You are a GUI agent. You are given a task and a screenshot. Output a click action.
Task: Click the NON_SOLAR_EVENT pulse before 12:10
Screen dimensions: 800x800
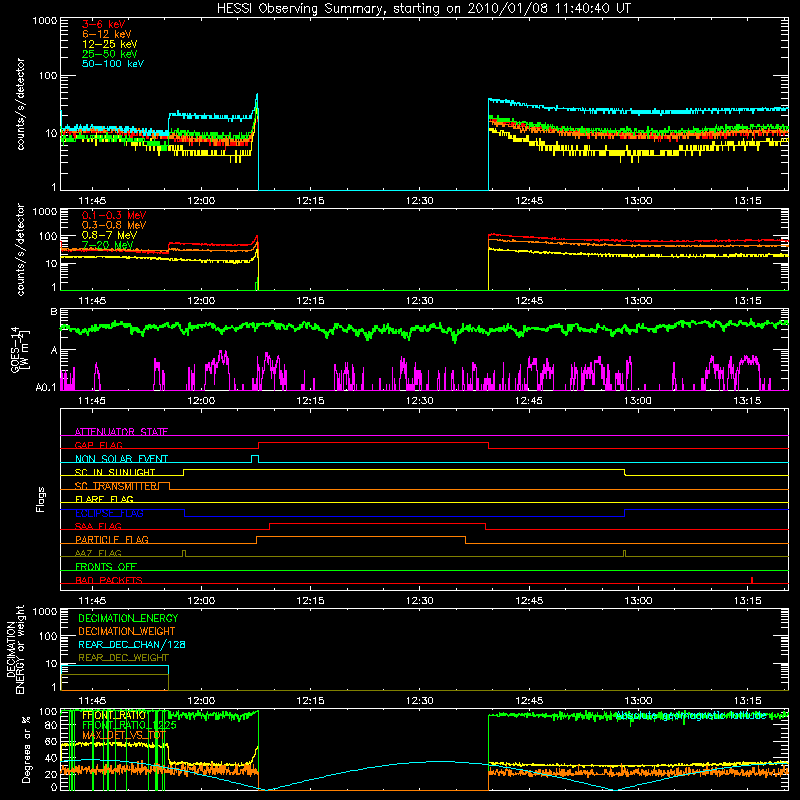click(255, 459)
